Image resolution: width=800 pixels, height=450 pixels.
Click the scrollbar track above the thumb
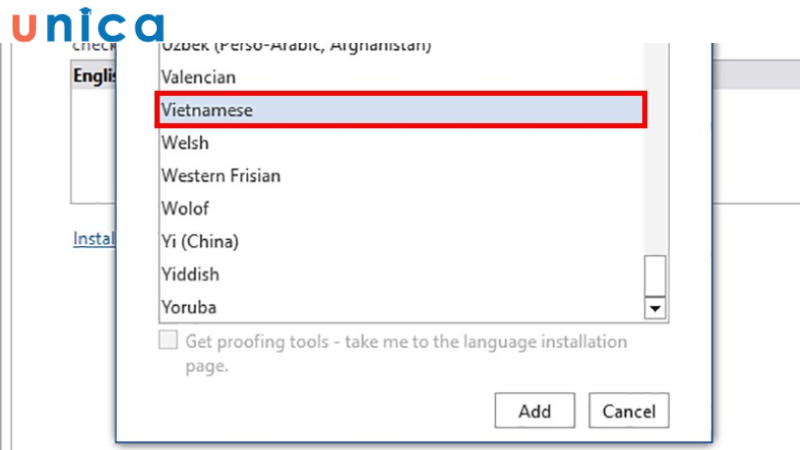(x=655, y=150)
